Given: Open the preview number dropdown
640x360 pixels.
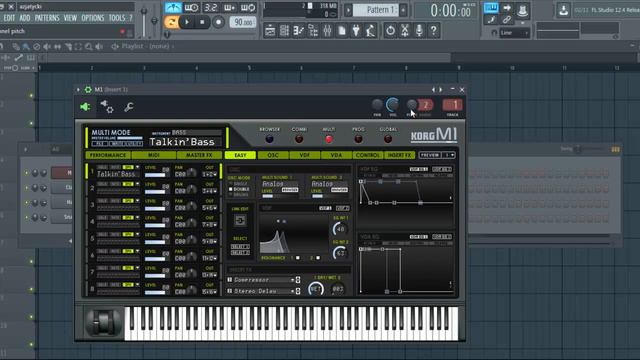Looking at the screenshot, I should coord(449,156).
